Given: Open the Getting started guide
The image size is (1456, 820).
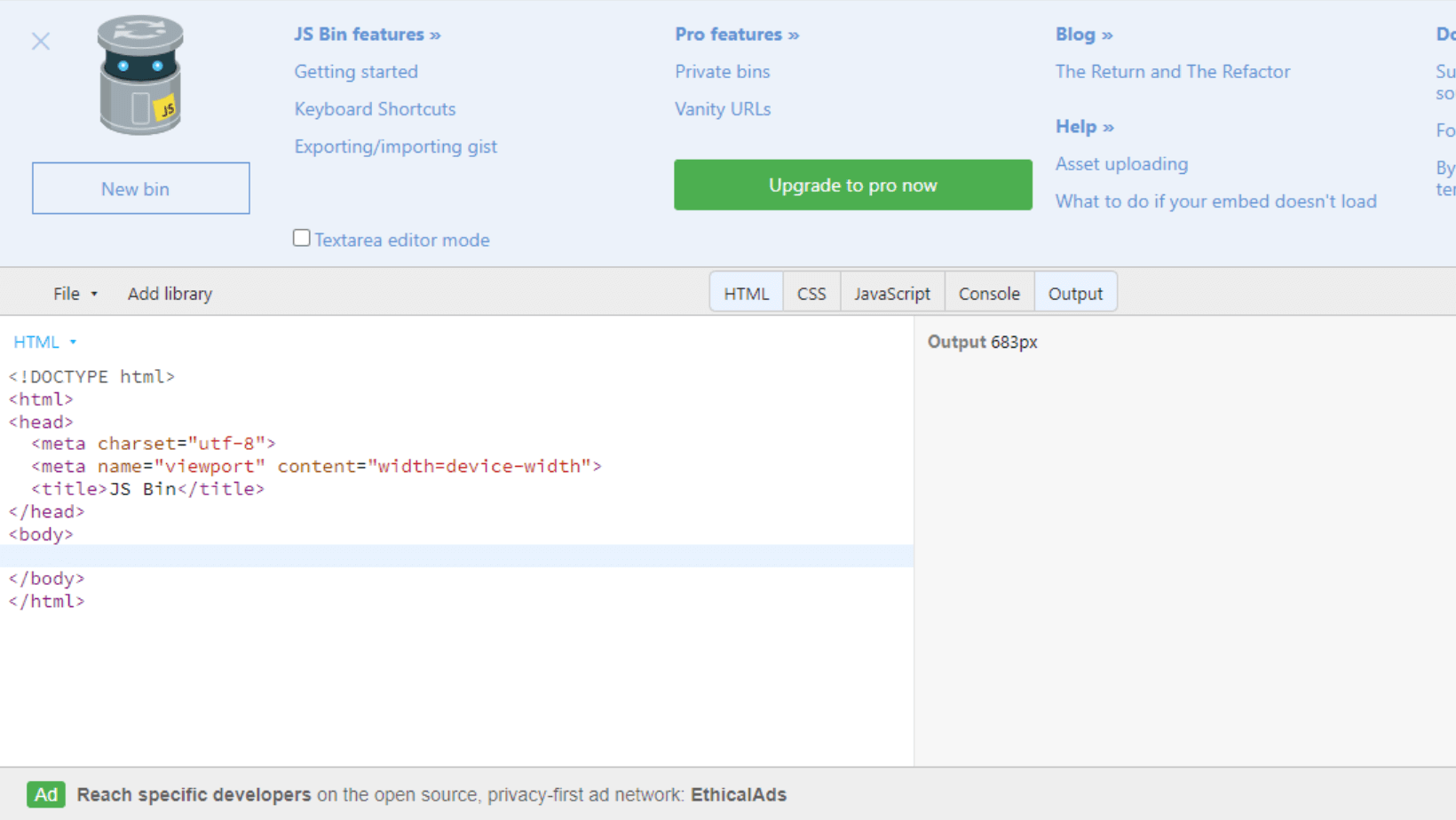Looking at the screenshot, I should point(356,71).
